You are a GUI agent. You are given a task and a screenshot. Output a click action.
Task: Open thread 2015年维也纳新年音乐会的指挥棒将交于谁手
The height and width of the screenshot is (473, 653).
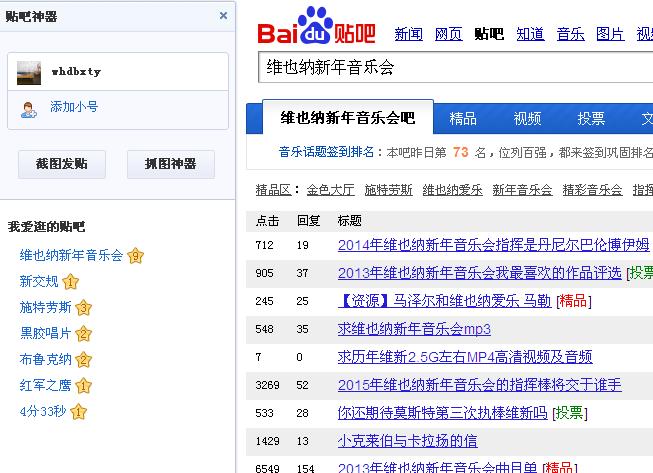(480, 385)
